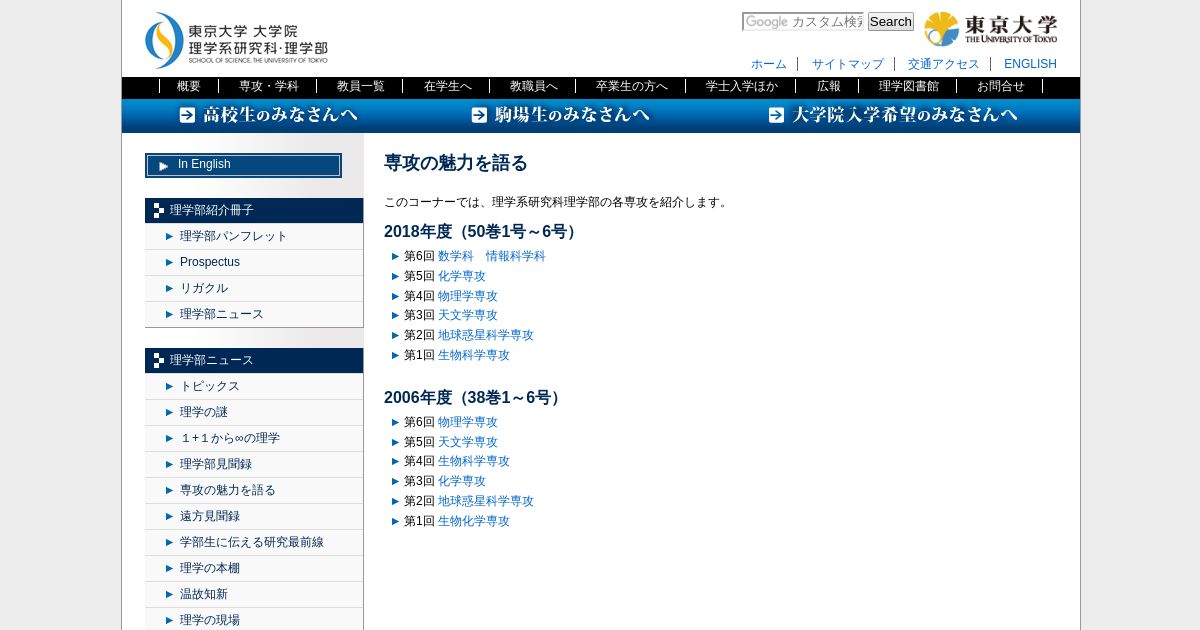Click the arrow icon beside 駒場生のみなさんへ

pos(479,115)
